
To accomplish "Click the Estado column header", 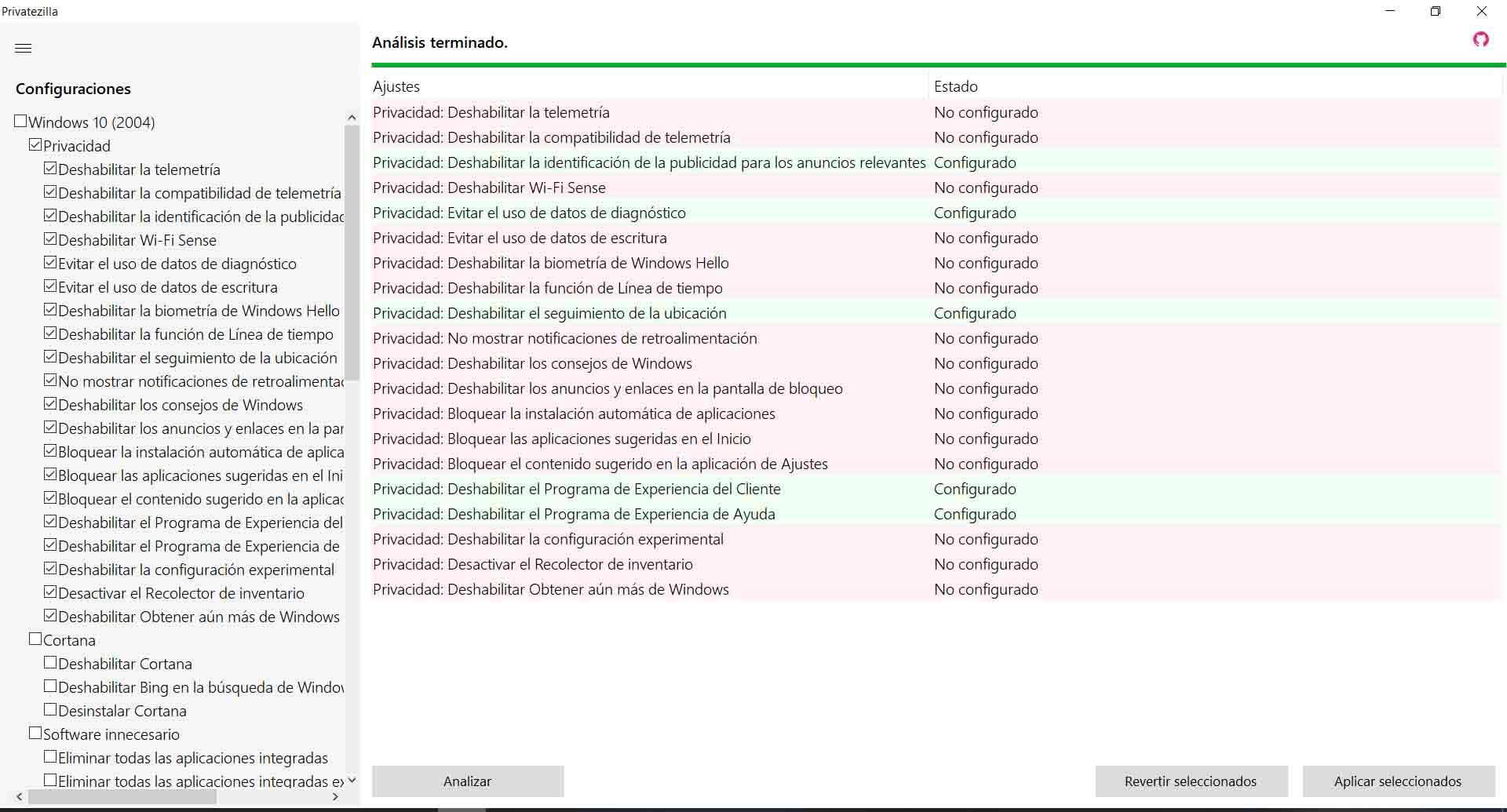I will coord(1216,86).
